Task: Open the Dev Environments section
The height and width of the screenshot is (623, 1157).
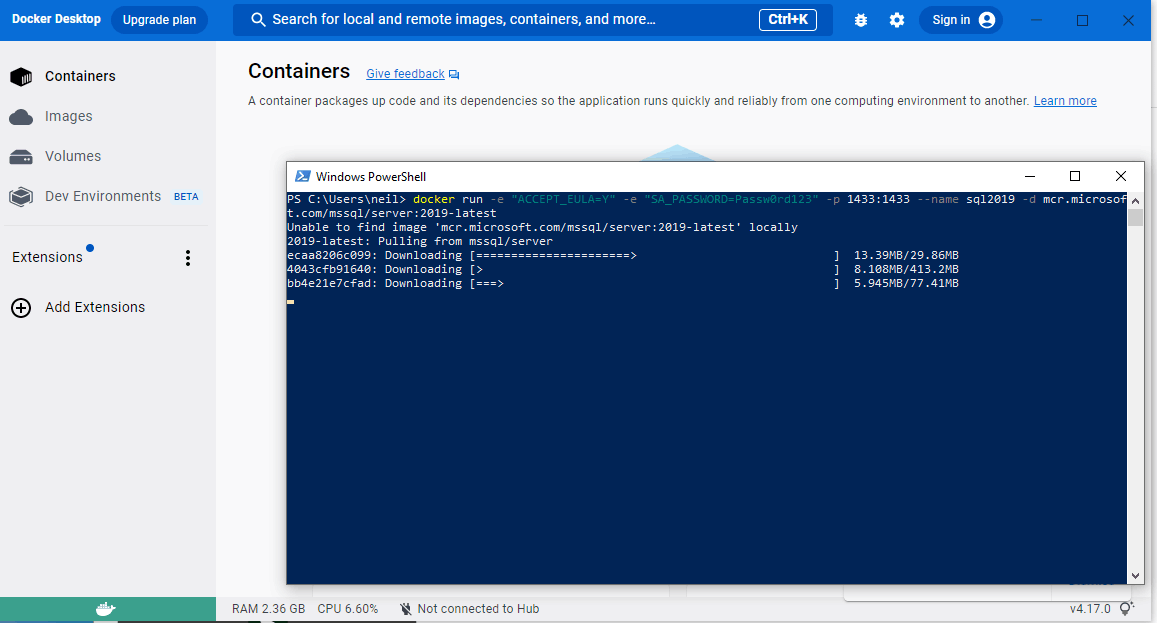Action: click(102, 196)
